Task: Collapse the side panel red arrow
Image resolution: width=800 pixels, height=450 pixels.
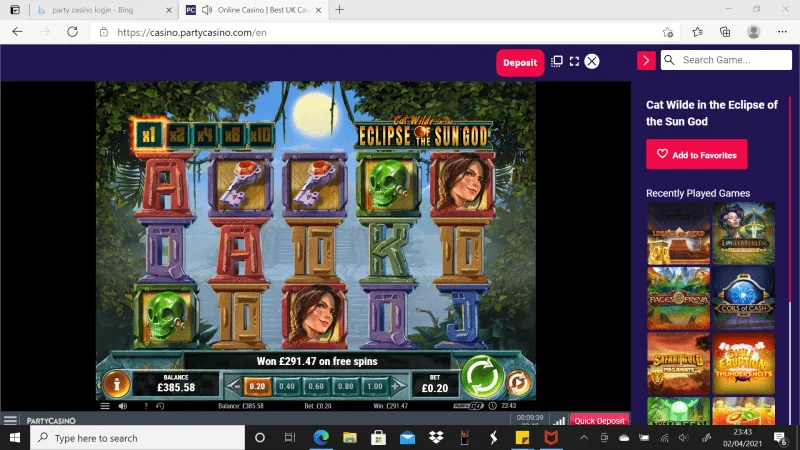Action: click(x=646, y=61)
